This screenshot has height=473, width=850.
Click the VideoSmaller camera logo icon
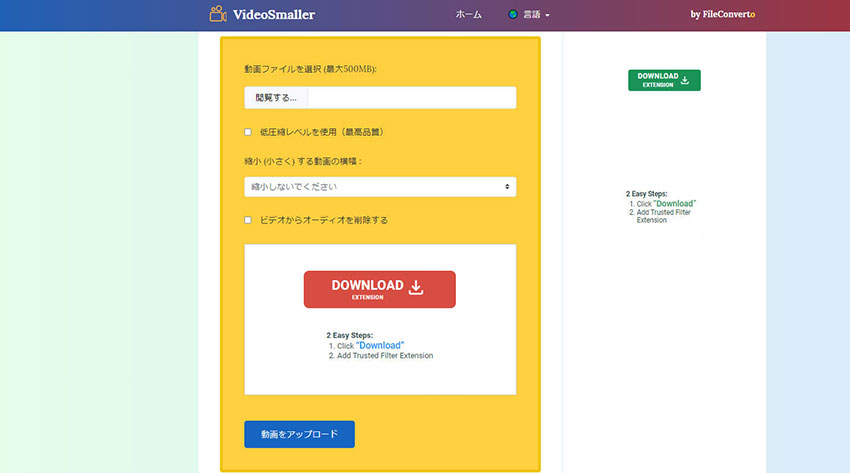218,14
